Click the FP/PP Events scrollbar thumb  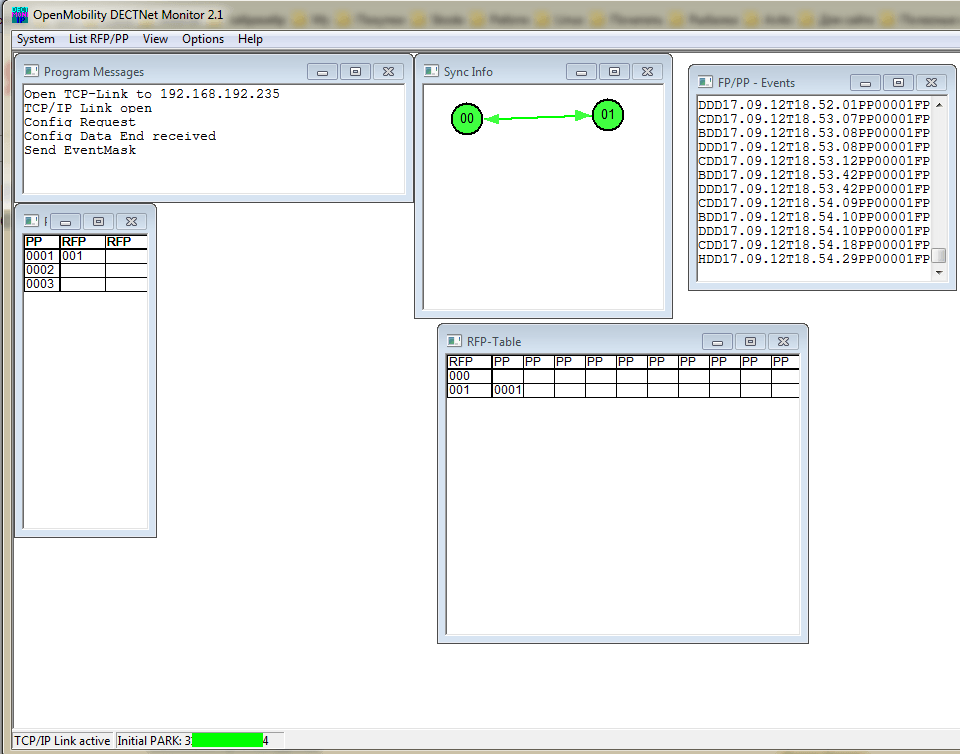click(x=939, y=255)
